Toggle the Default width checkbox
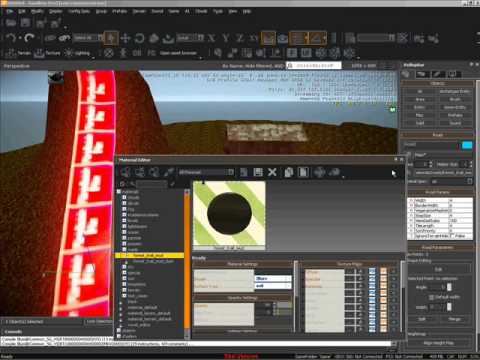 tap(431, 297)
